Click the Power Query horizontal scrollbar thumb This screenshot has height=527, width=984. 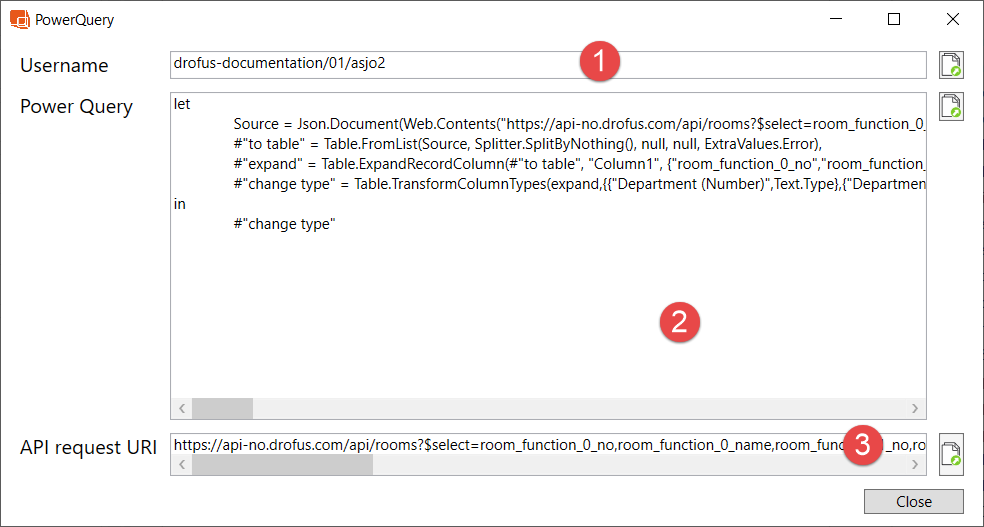click(222, 408)
